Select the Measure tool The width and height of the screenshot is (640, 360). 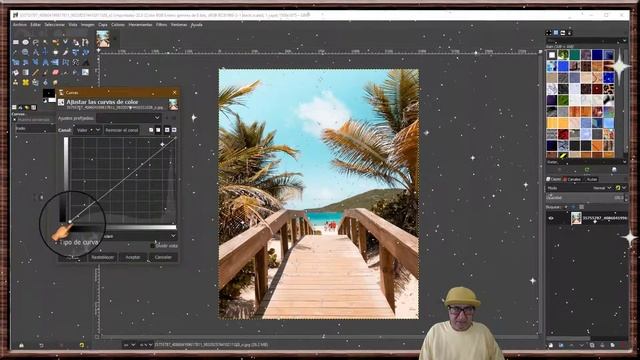(36, 52)
